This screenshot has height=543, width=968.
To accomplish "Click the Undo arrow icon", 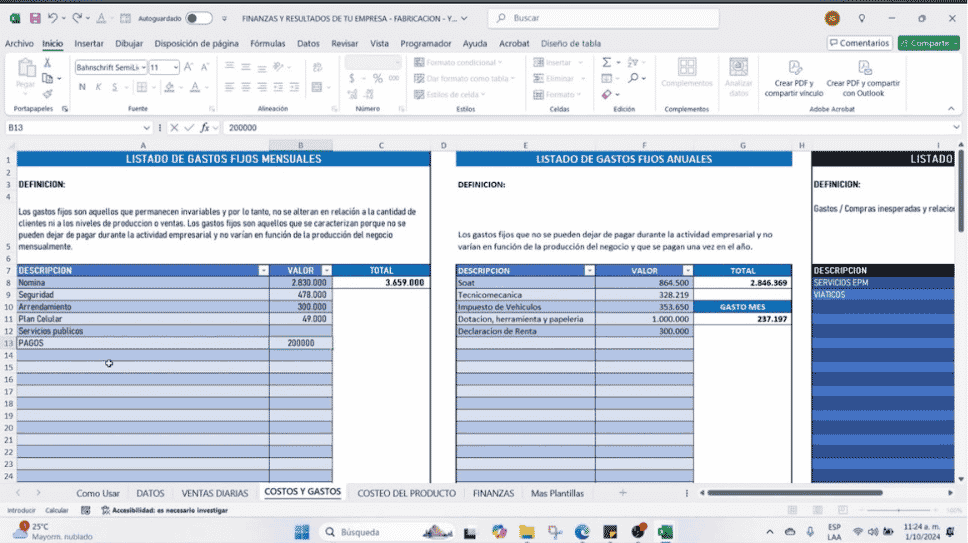I will pos(53,19).
